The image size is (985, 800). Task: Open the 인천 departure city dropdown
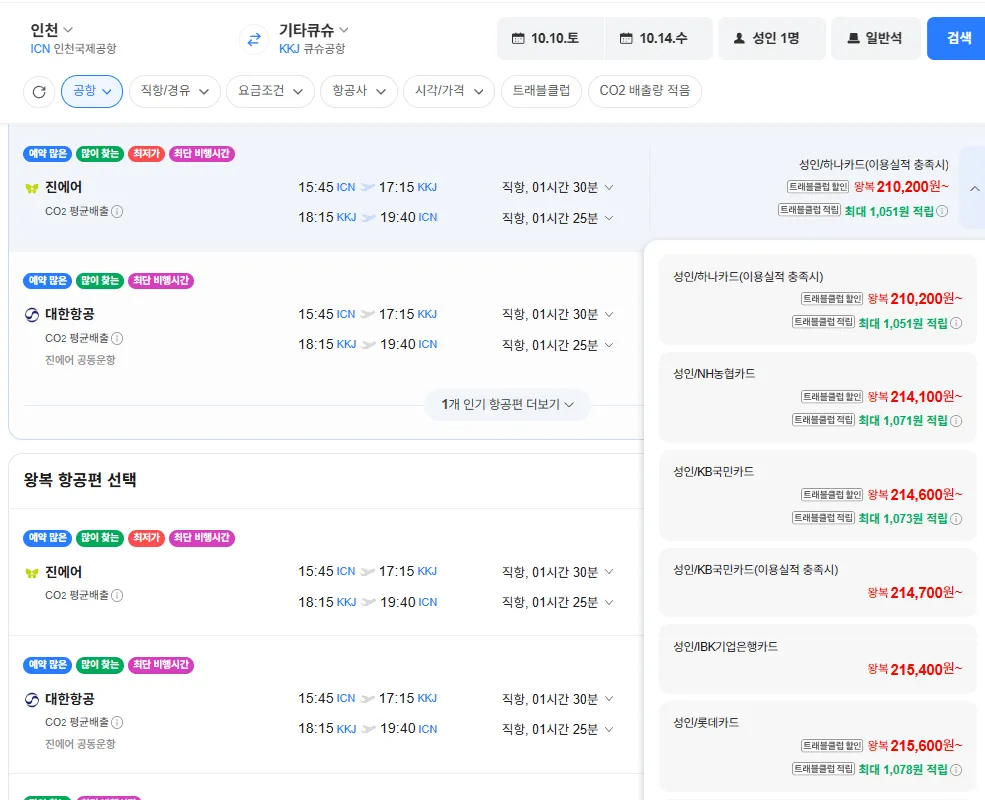pos(52,30)
